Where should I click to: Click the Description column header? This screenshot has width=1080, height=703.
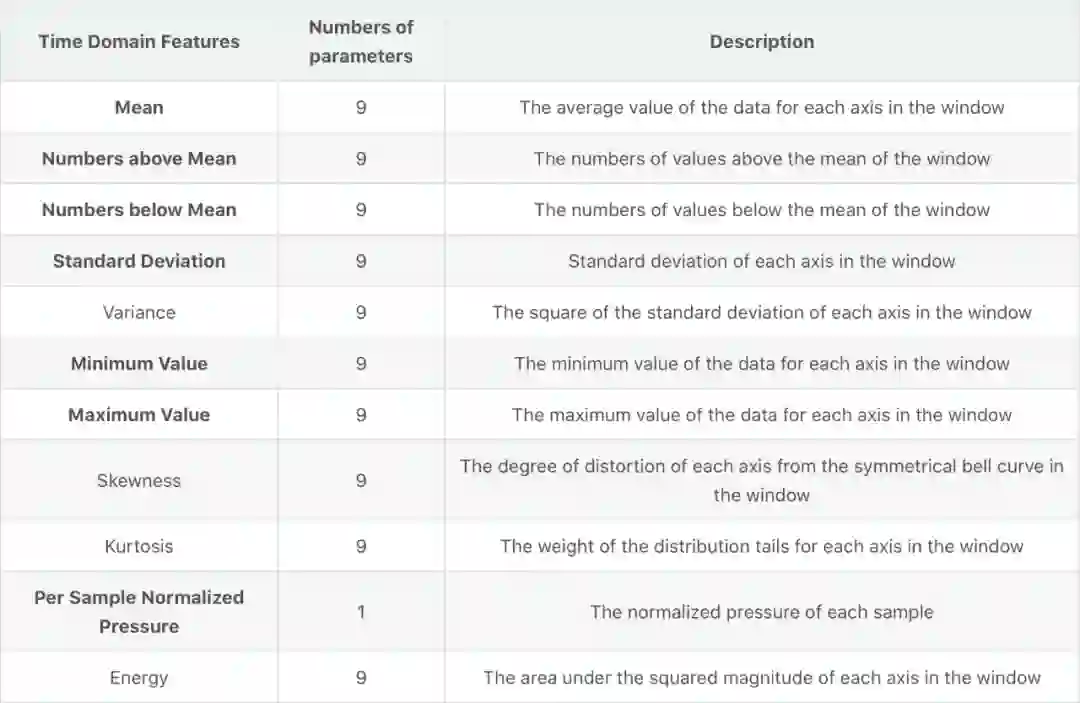pyautogui.click(x=761, y=42)
